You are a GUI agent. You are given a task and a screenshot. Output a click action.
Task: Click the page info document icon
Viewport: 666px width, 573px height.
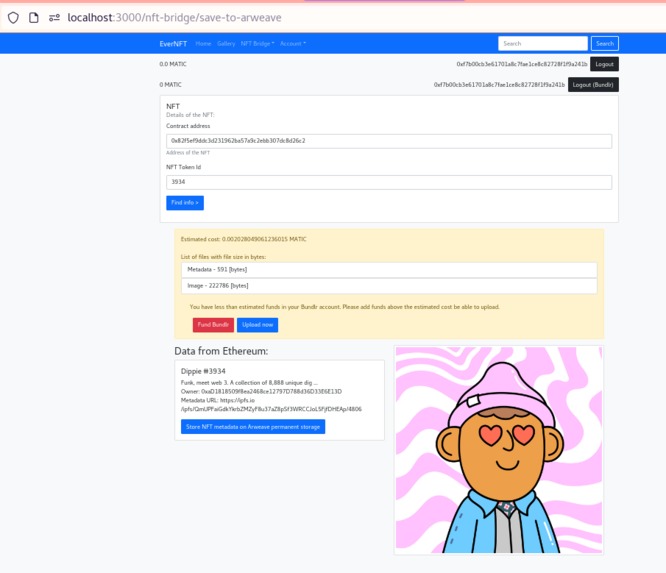tap(34, 18)
